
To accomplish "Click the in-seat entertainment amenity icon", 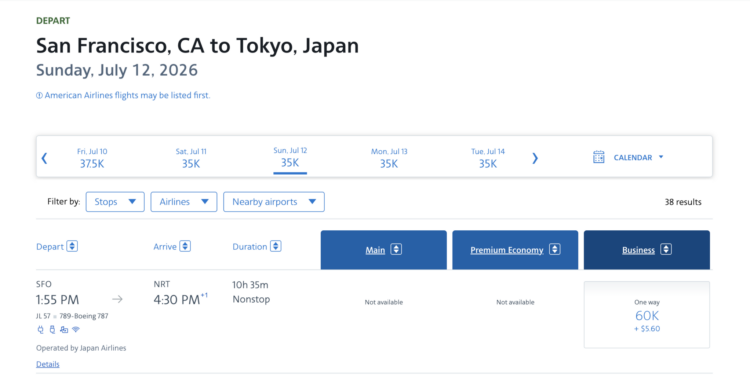I will tap(64, 329).
